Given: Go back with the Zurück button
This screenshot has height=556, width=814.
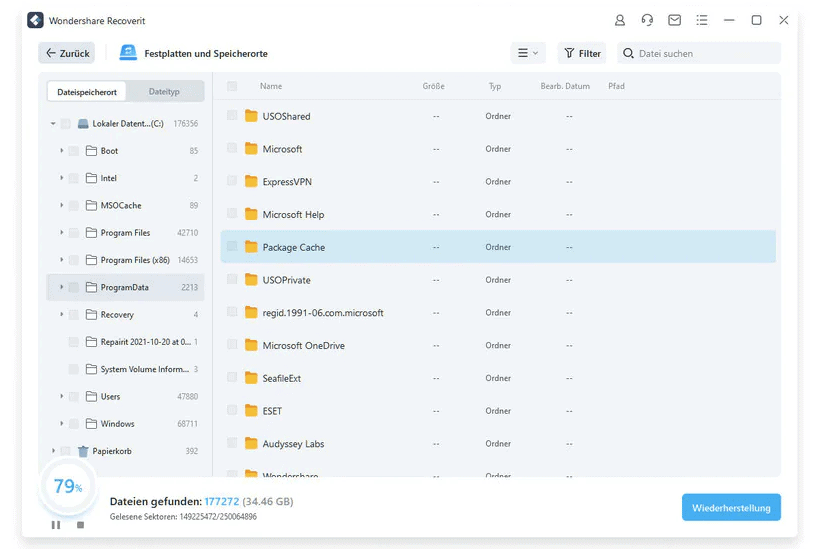Looking at the screenshot, I should click(x=67, y=53).
